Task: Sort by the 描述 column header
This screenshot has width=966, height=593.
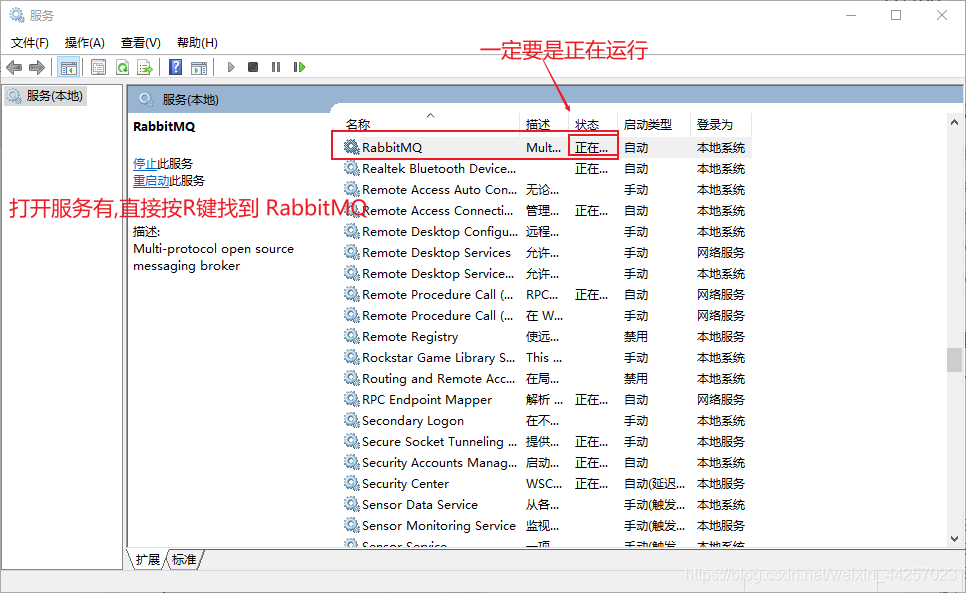Action: point(544,124)
